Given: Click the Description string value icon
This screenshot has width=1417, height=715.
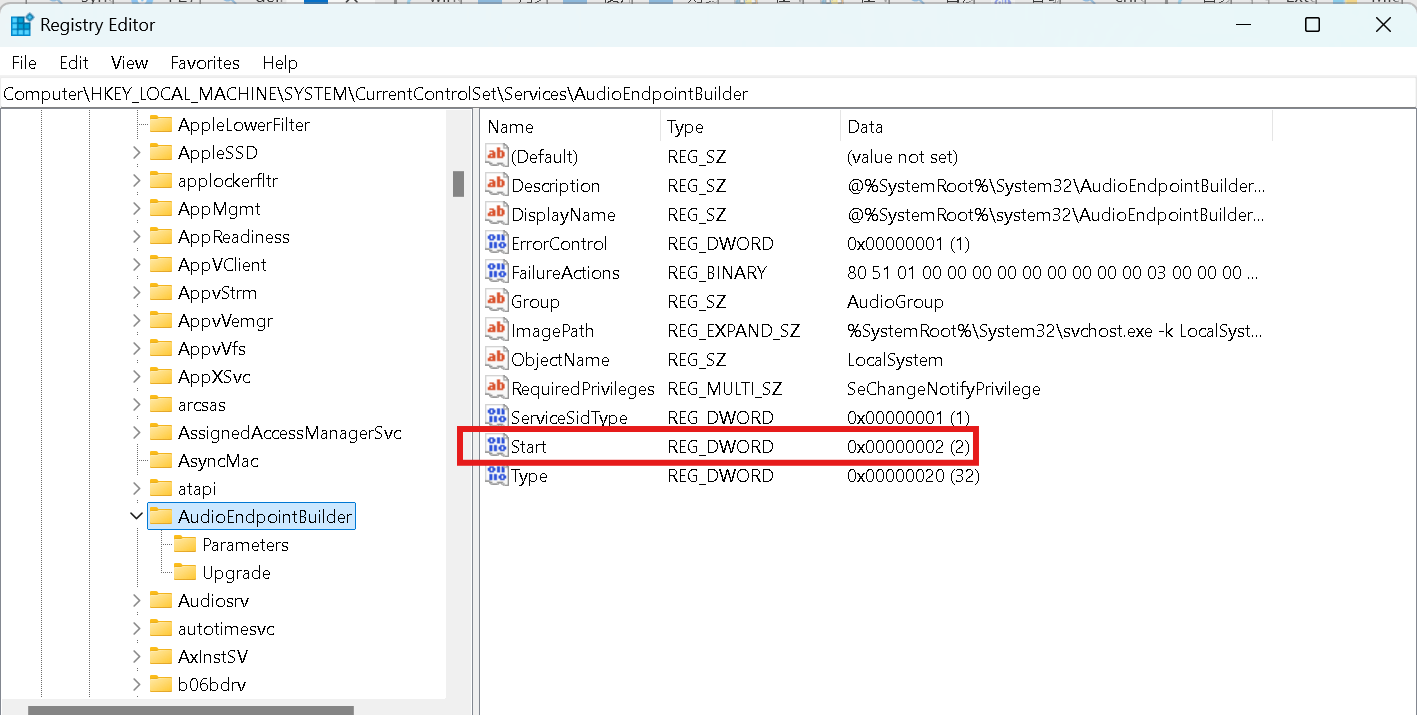Looking at the screenshot, I should click(497, 185).
